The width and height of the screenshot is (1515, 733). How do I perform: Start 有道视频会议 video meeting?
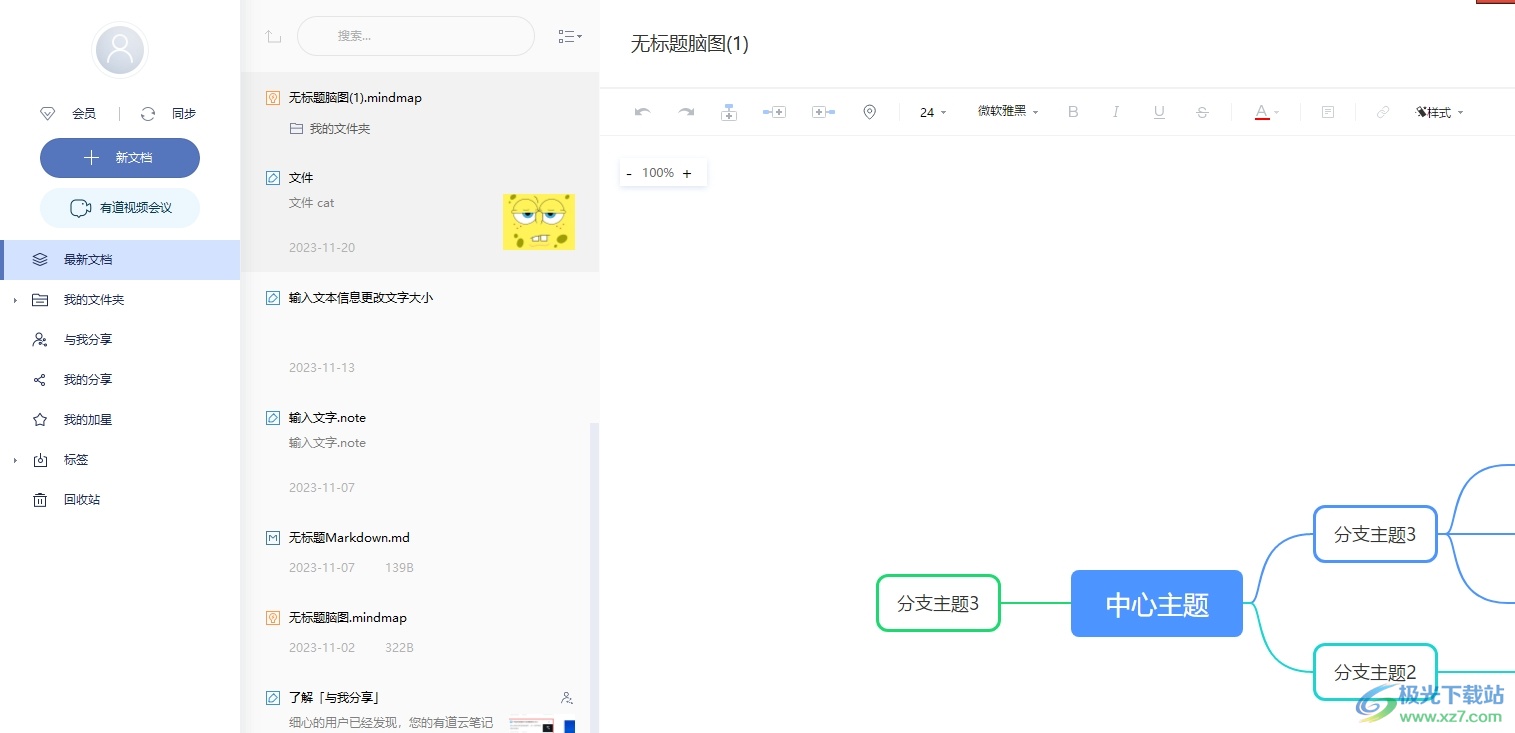pyautogui.click(x=120, y=208)
